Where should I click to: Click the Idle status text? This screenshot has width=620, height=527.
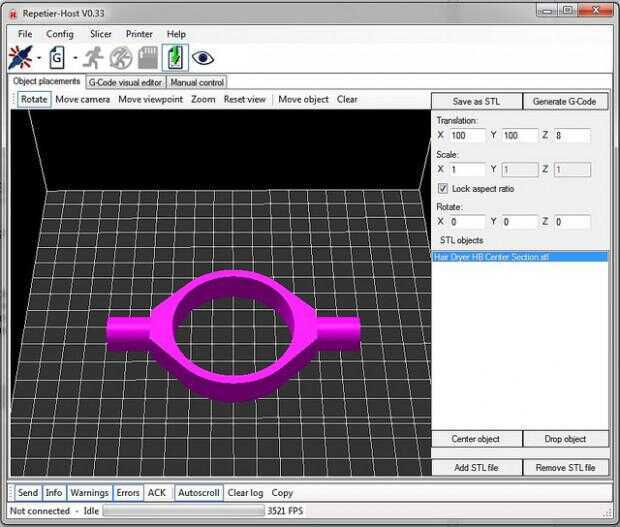click(x=91, y=511)
